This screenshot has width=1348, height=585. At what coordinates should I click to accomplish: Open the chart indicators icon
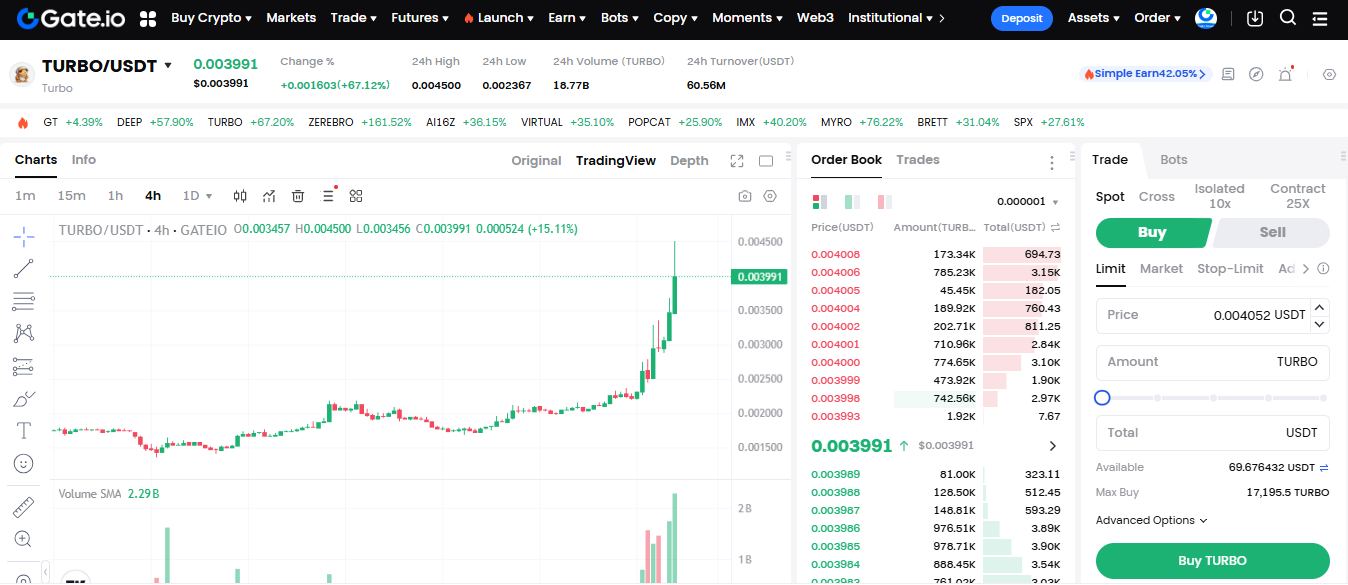pos(269,196)
